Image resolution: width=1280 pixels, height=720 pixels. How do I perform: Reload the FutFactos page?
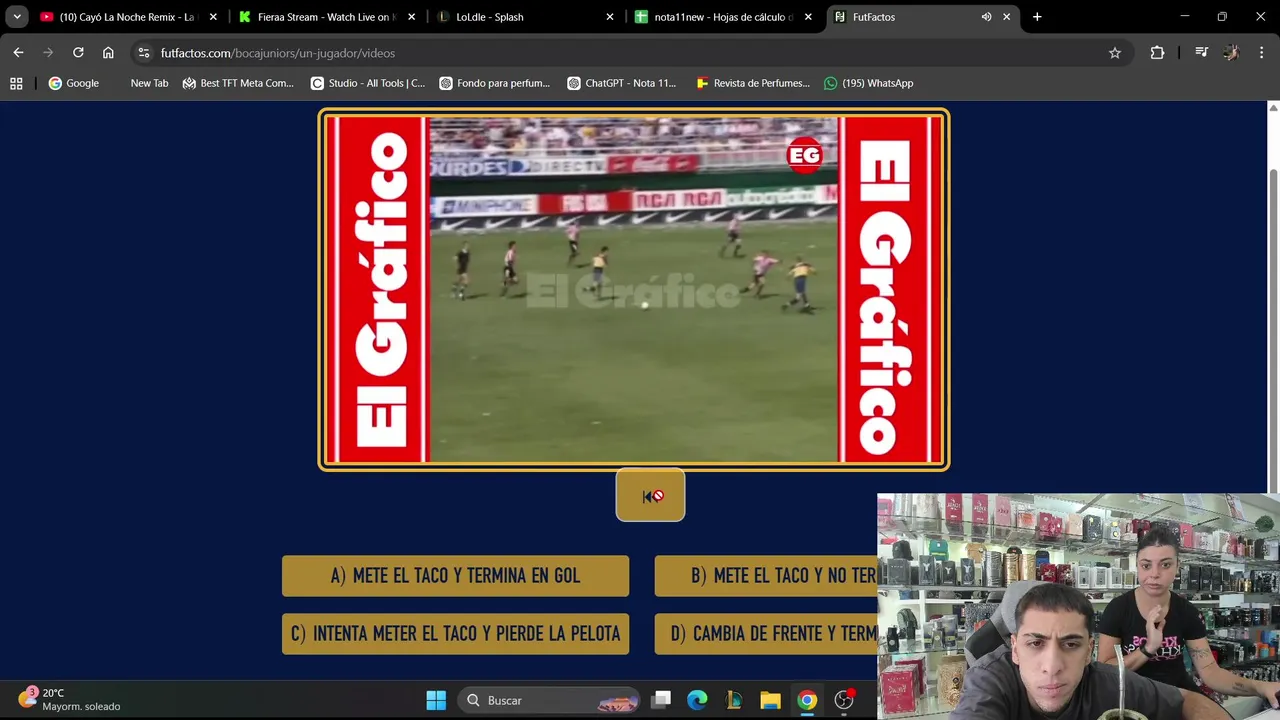(x=78, y=53)
